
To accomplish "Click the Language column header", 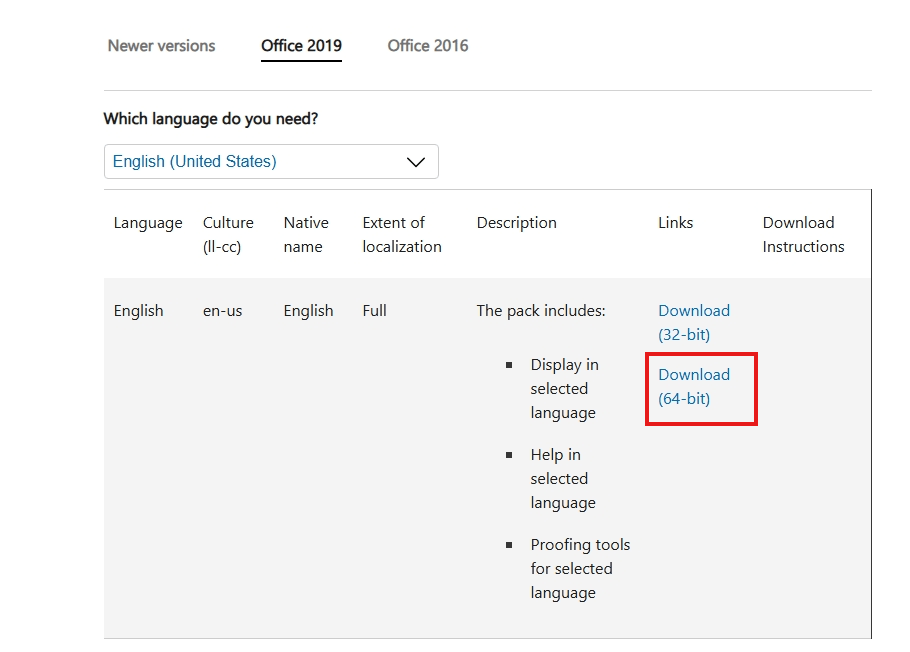I will 148,223.
